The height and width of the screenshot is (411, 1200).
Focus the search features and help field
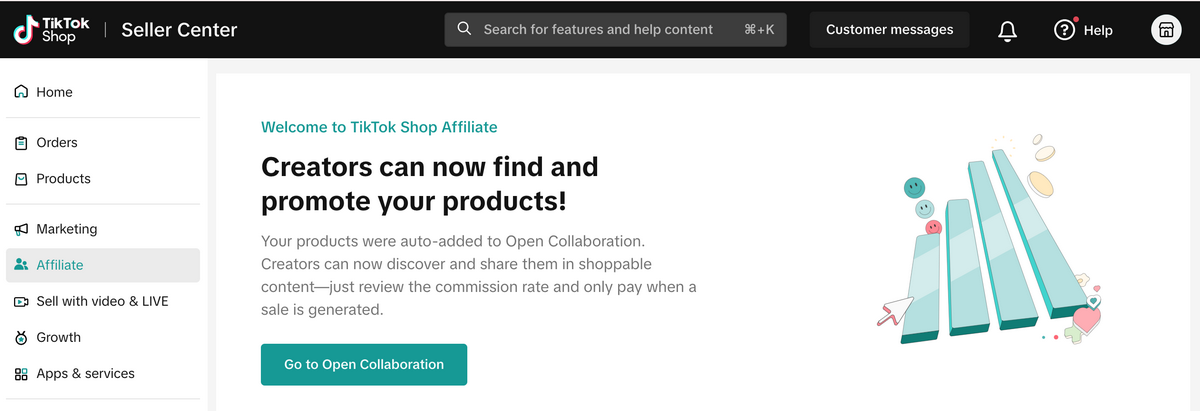point(598,30)
